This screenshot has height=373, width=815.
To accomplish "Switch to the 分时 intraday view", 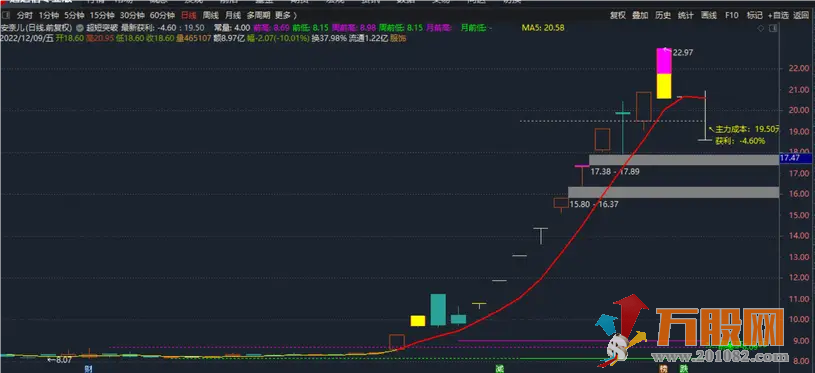I will point(24,15).
